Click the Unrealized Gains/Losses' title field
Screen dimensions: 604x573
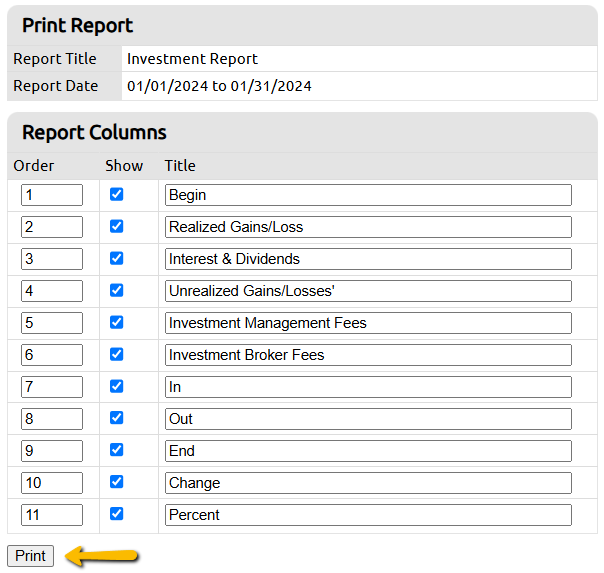[x=368, y=291]
